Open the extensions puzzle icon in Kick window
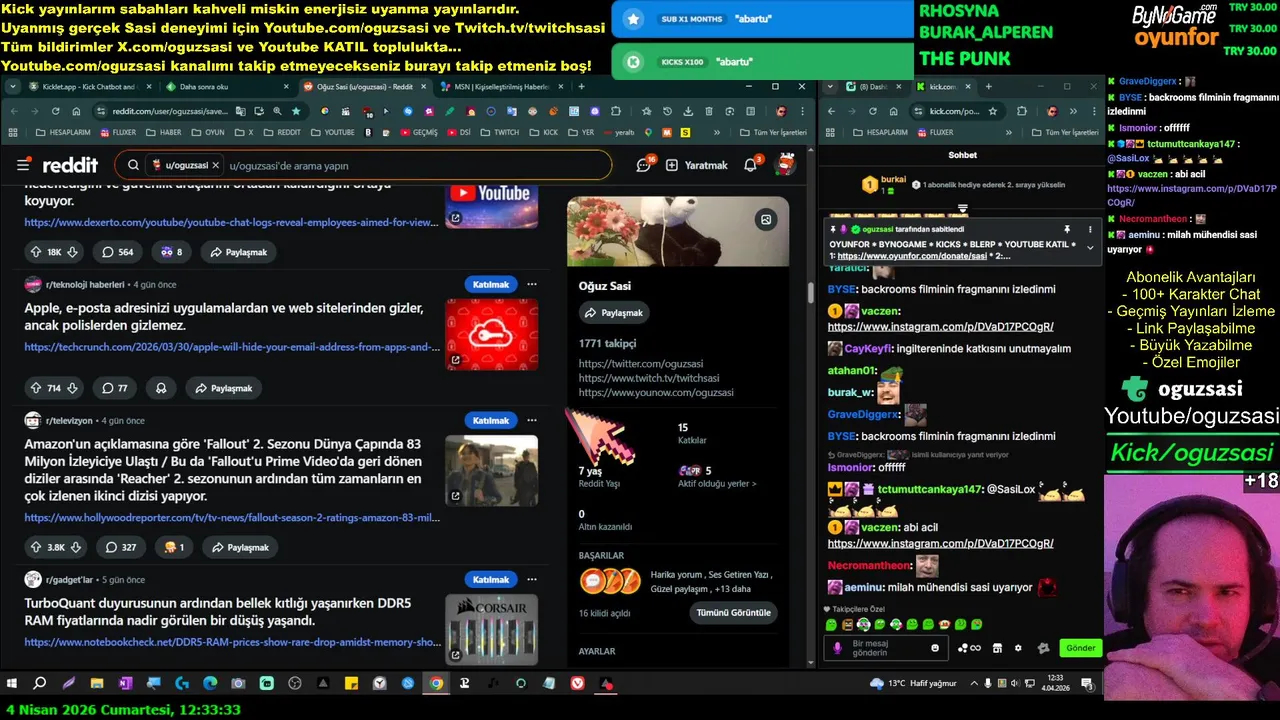Image resolution: width=1280 pixels, height=720 pixels. coord(1020,111)
